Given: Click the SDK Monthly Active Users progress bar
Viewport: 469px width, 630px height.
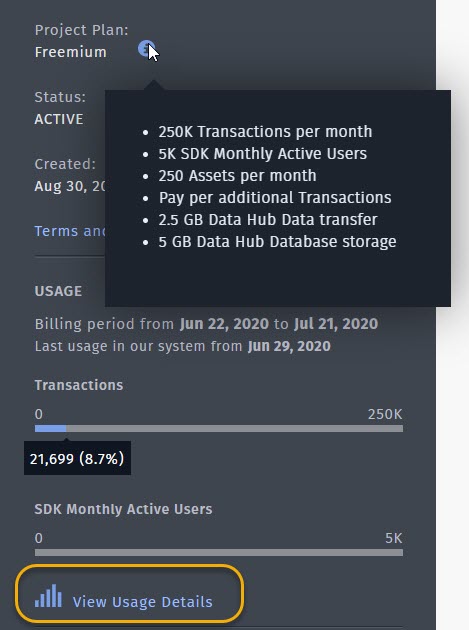Looking at the screenshot, I should (x=219, y=552).
